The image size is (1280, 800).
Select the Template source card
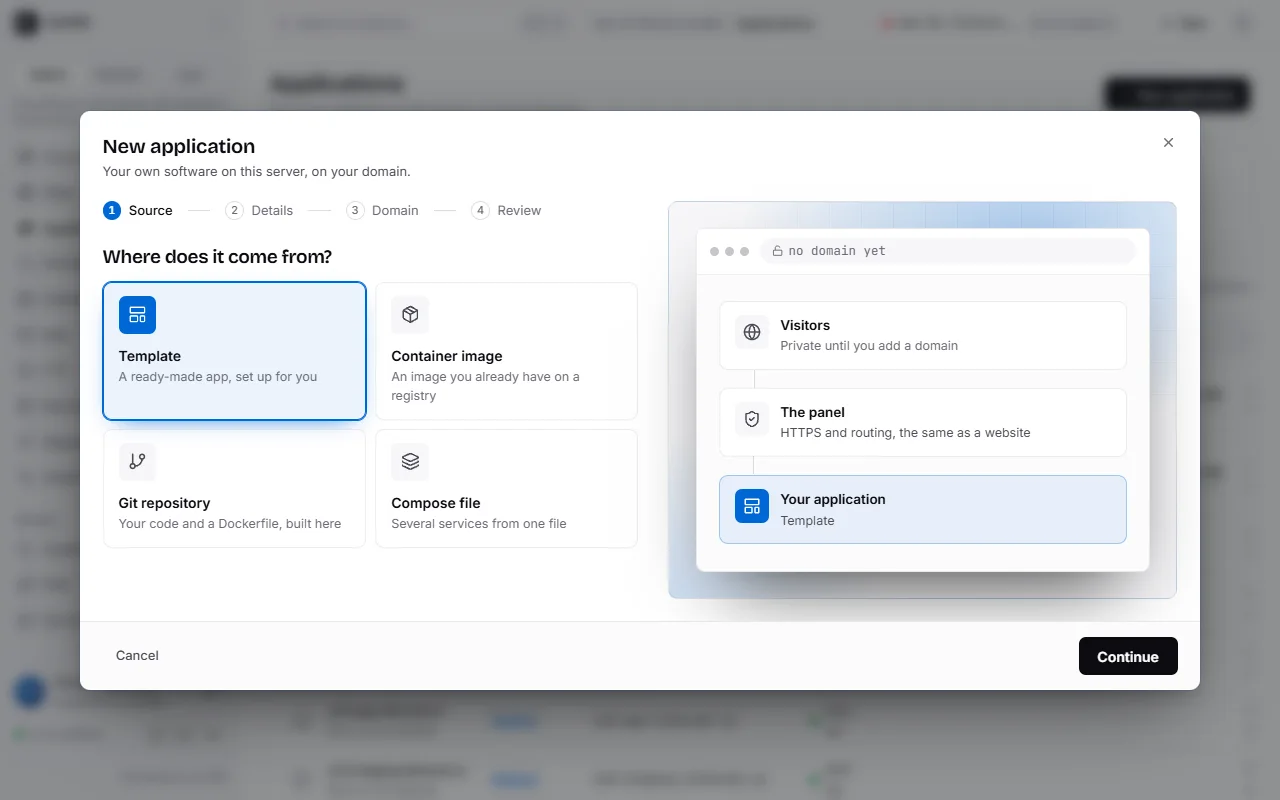234,351
